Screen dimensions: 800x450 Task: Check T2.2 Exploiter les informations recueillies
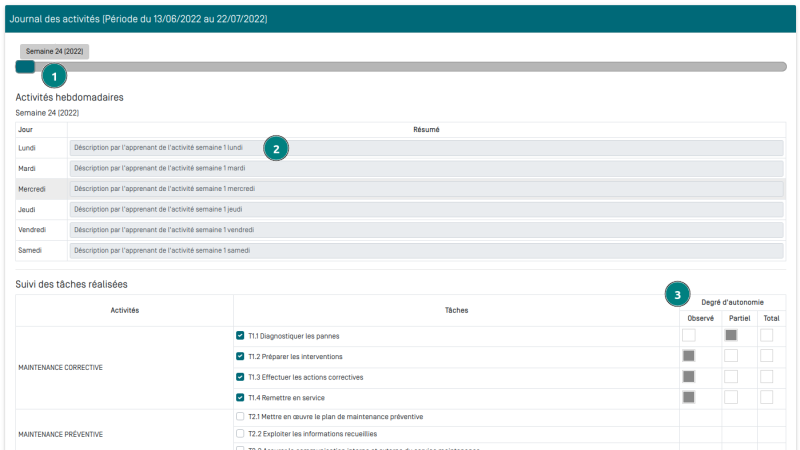pyautogui.click(x=240, y=433)
